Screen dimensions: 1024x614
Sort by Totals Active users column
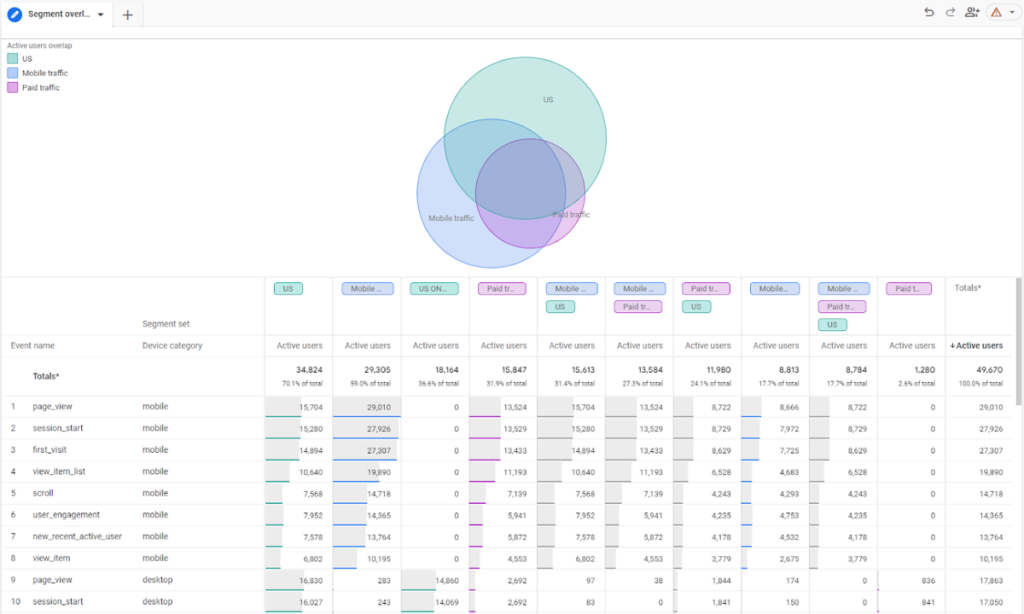pos(976,346)
